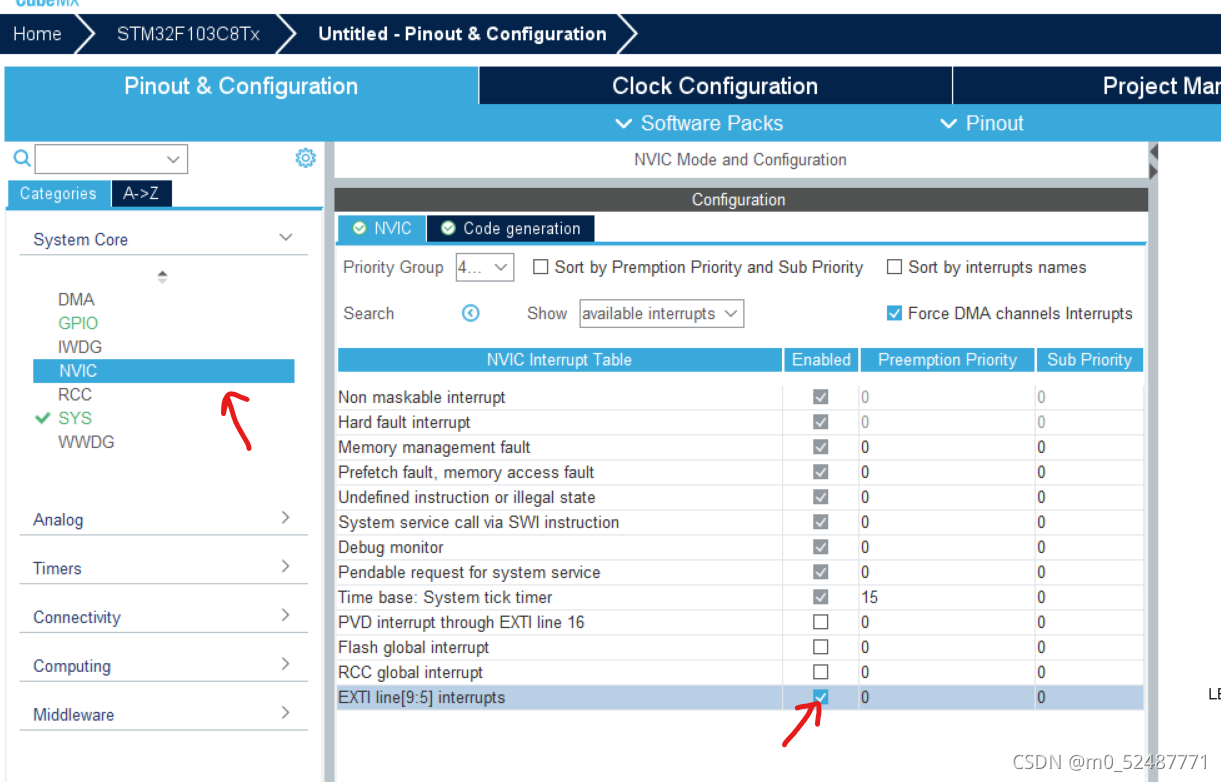Select IWDG in System Core
The width and height of the screenshot is (1221, 782).
pyautogui.click(x=80, y=347)
